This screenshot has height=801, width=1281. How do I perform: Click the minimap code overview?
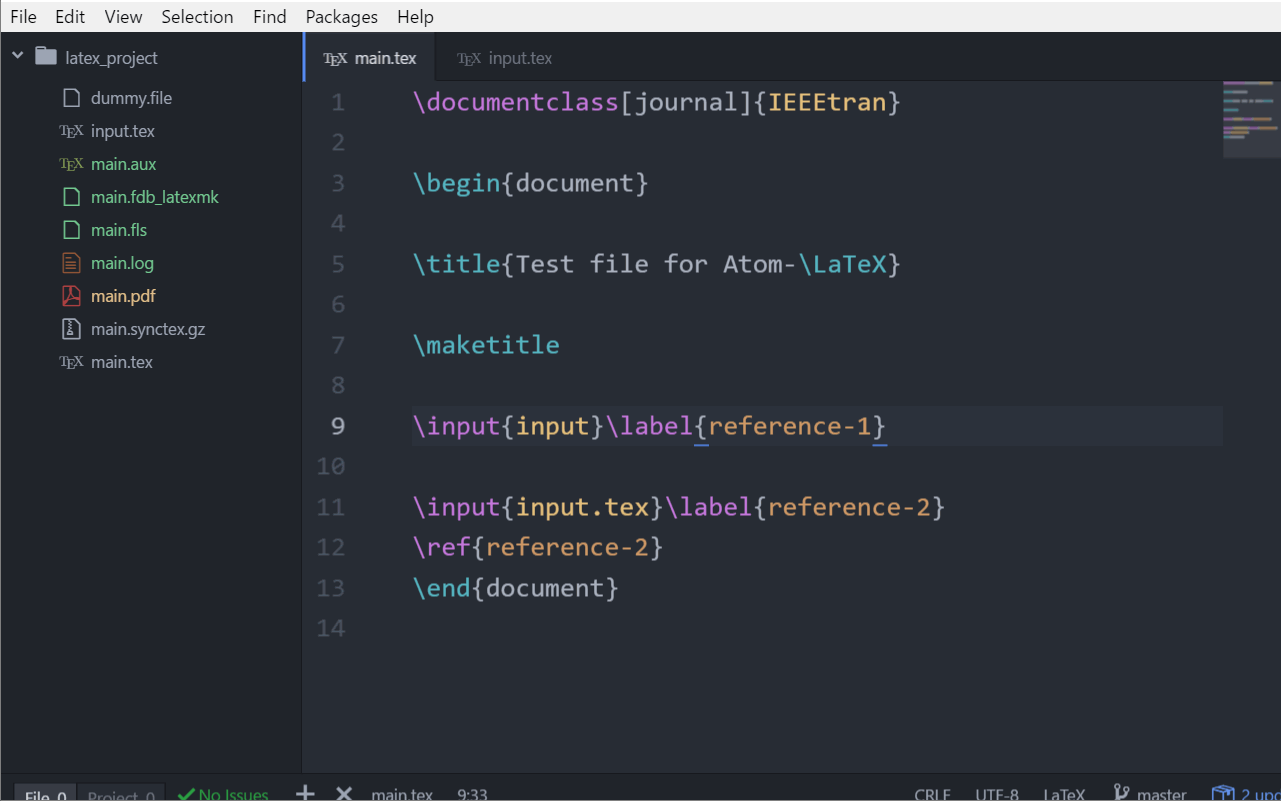pos(1250,118)
